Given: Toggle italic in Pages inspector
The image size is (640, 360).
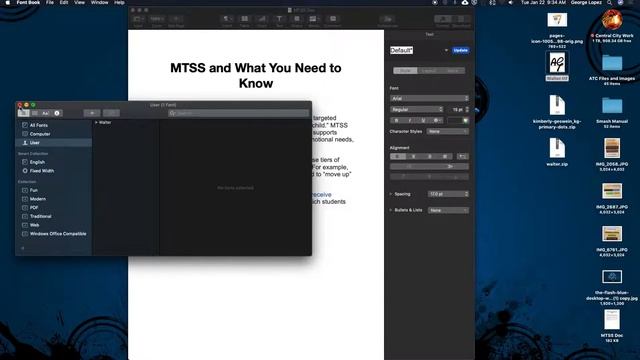Looking at the screenshot, I should [409, 120].
